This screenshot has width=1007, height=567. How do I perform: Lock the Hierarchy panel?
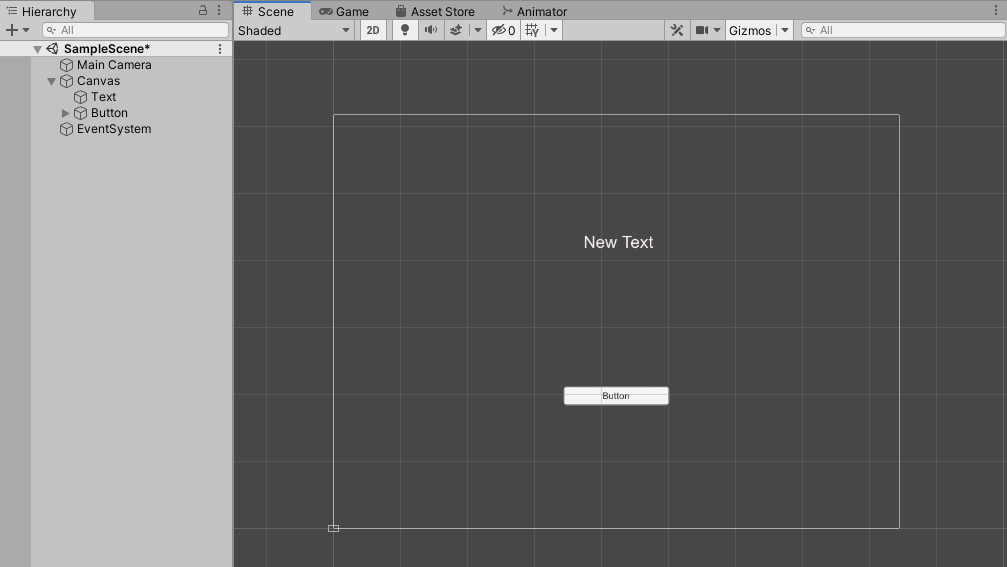coord(203,10)
